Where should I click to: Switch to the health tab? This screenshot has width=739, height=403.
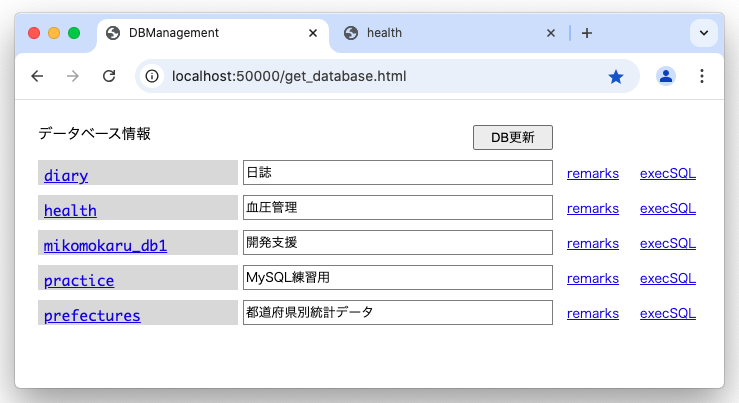tap(448, 33)
